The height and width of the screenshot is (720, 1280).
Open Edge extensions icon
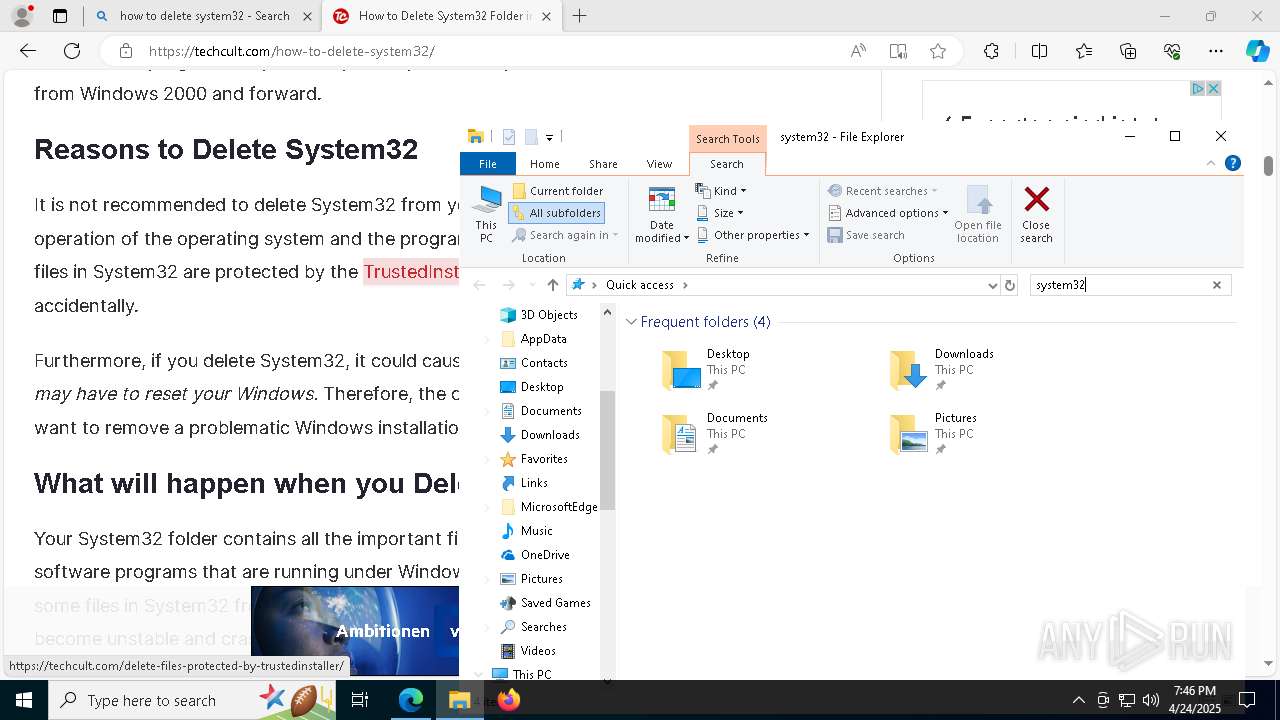tap(991, 51)
